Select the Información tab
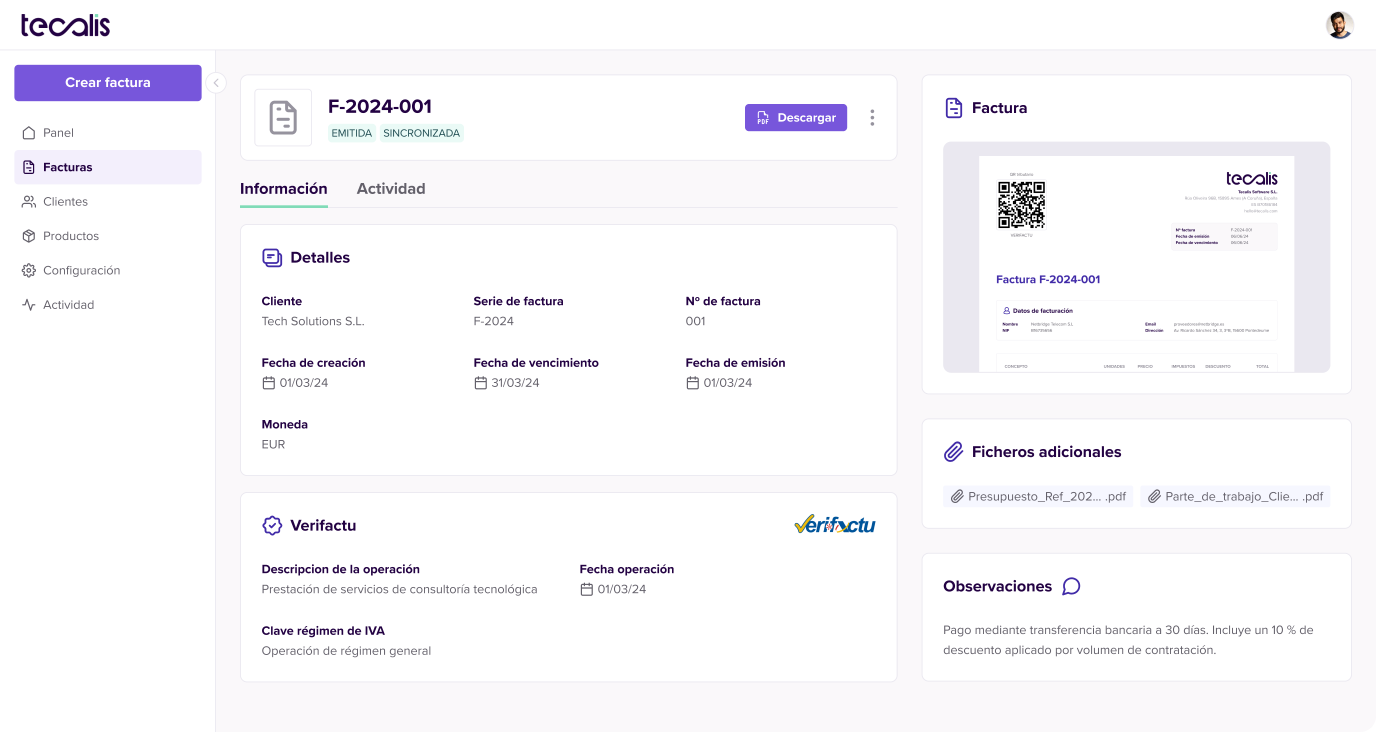 283,189
